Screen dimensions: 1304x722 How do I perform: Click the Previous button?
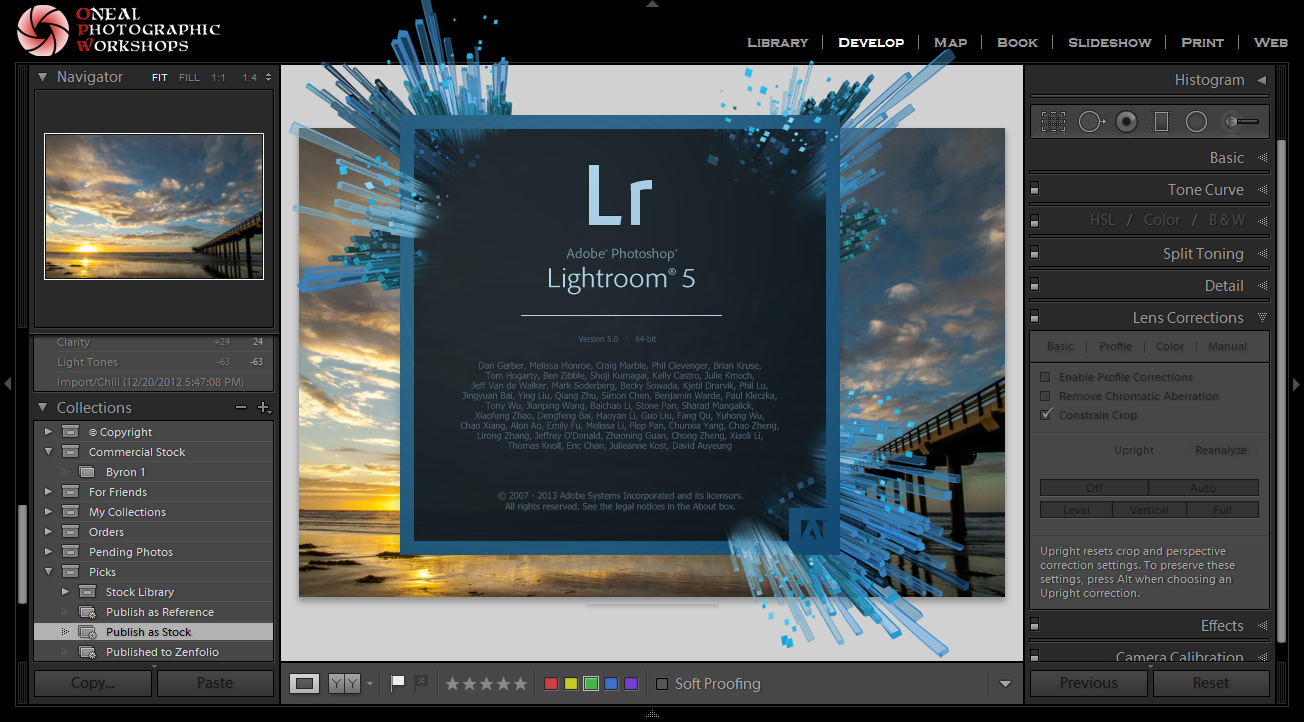(x=1089, y=683)
